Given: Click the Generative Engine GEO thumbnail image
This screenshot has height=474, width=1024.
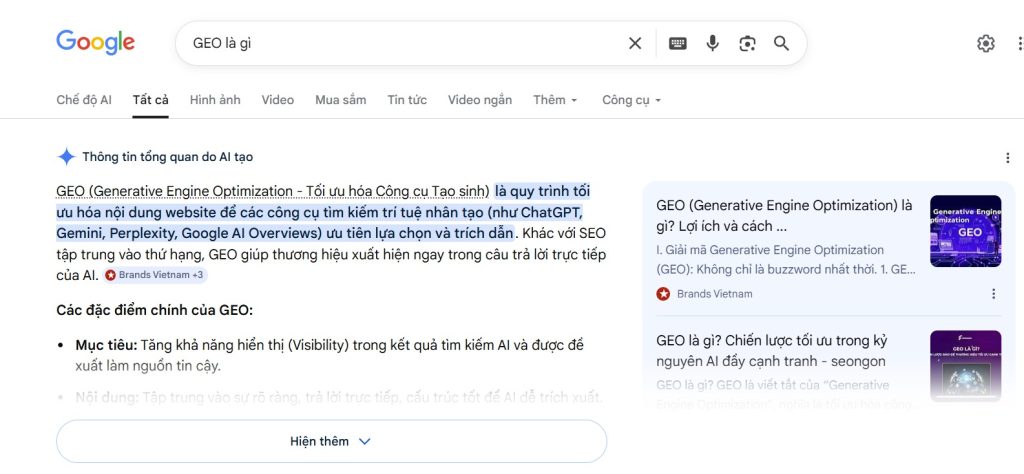Looking at the screenshot, I should tap(965, 231).
